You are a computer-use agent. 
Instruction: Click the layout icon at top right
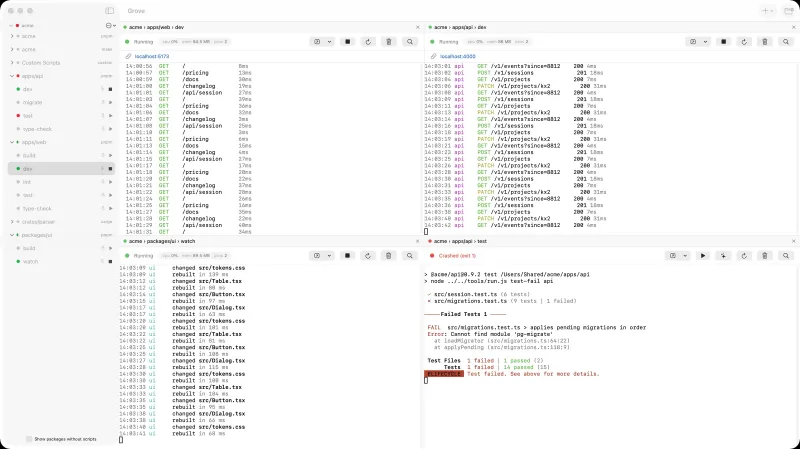click(789, 11)
